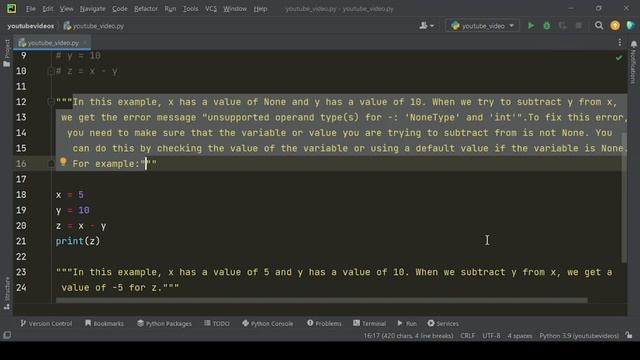Viewport: 640px width, 360px height.
Task: Open youtube_video run configuration dropdown
Action: [x=482, y=26]
